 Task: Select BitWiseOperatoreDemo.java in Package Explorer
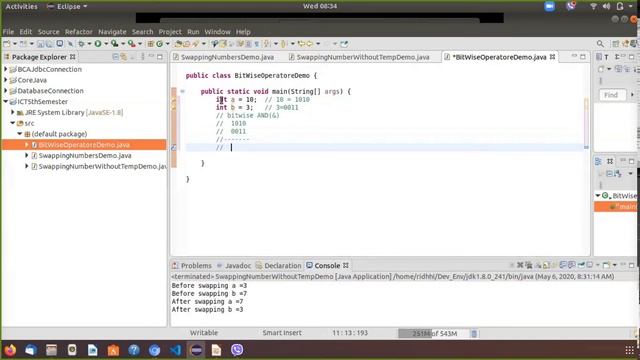pos(84,144)
